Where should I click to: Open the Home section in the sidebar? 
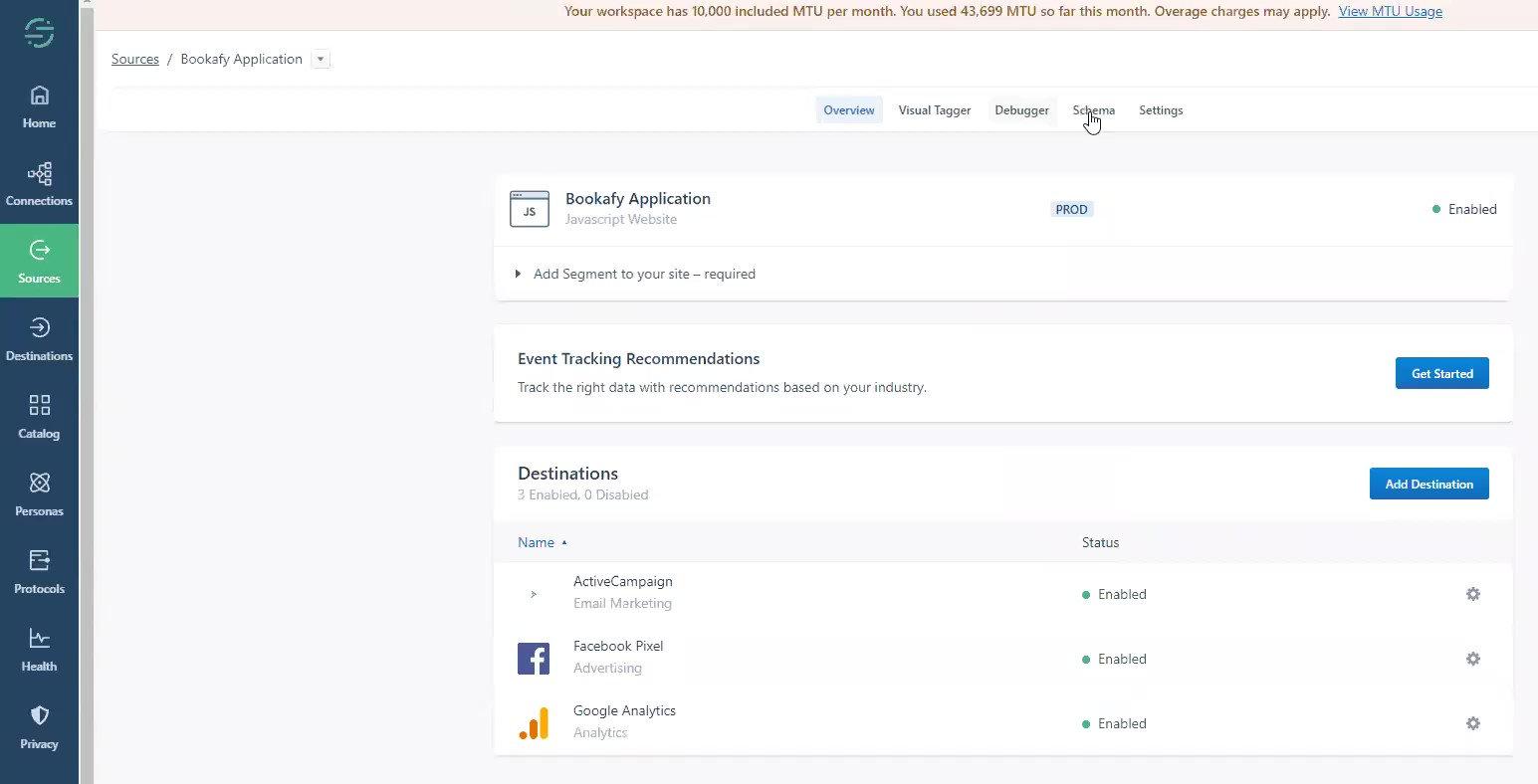39,106
